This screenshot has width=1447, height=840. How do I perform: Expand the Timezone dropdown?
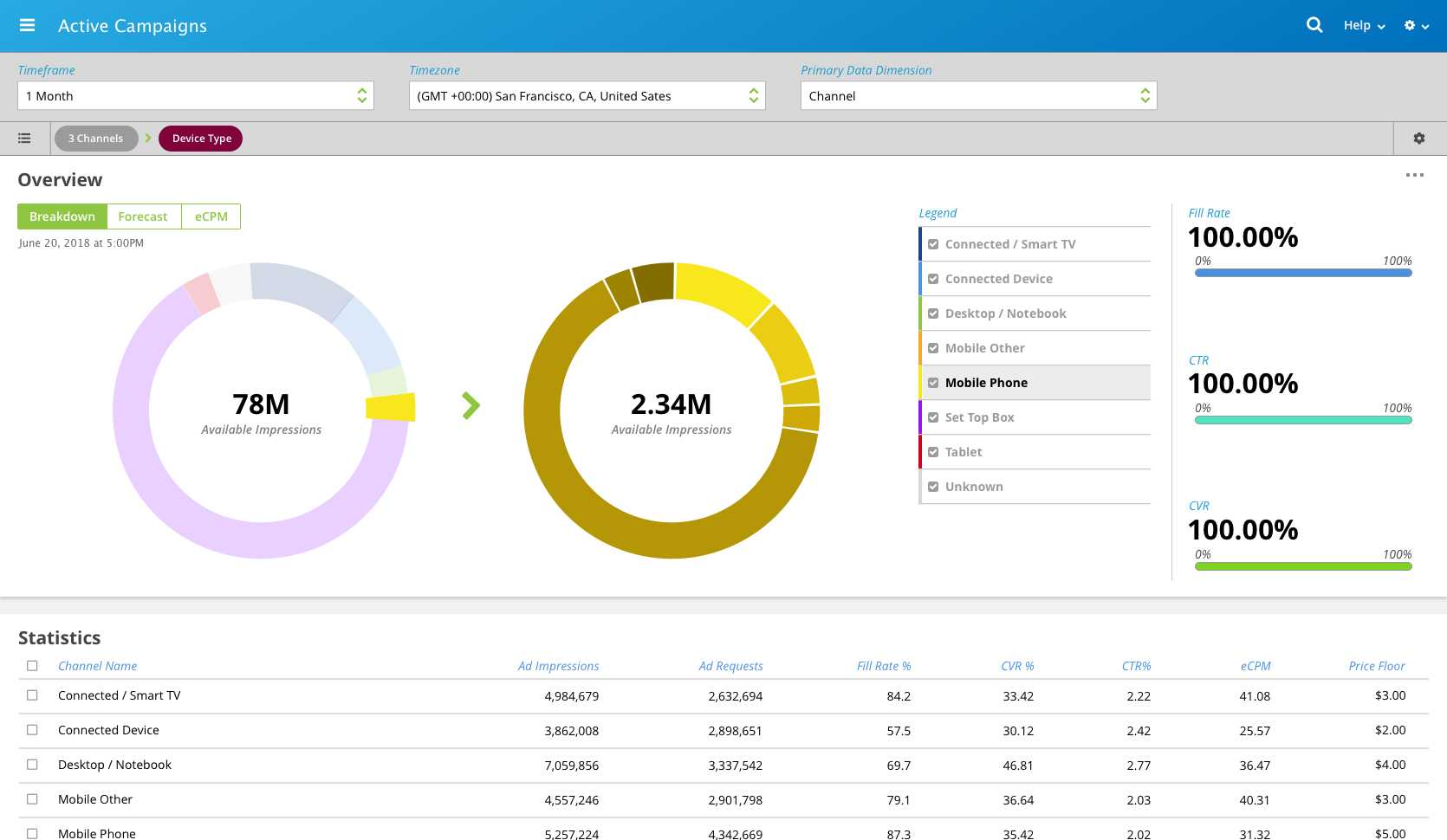pos(587,96)
